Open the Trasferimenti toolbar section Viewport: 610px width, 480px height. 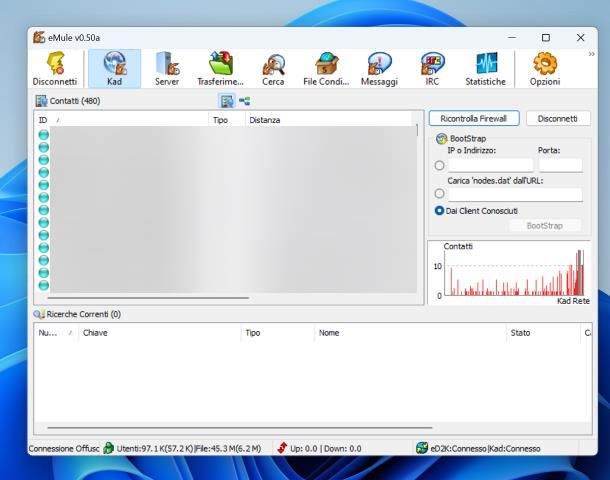(x=220, y=68)
